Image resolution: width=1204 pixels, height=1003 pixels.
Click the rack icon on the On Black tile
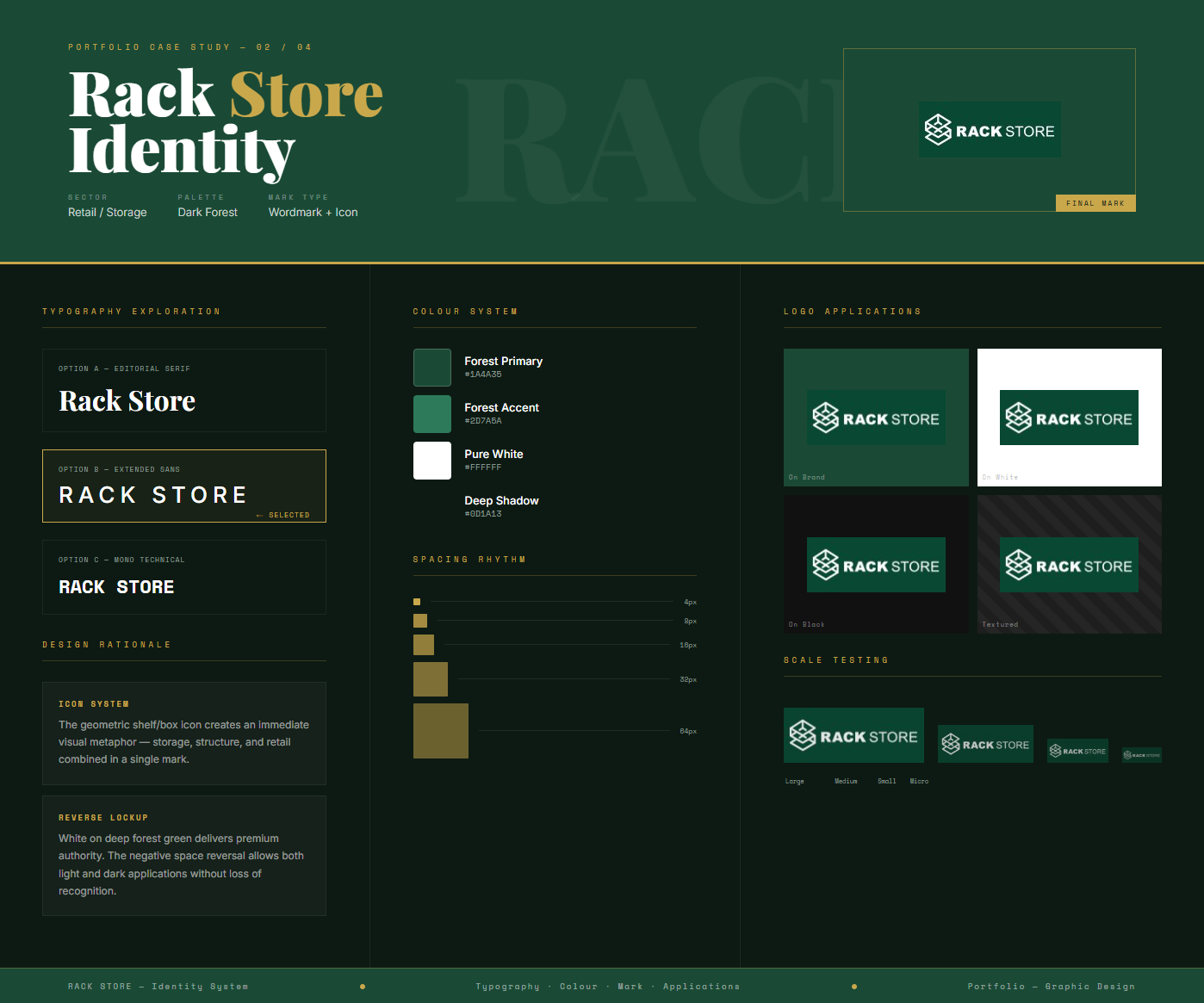pos(825,565)
